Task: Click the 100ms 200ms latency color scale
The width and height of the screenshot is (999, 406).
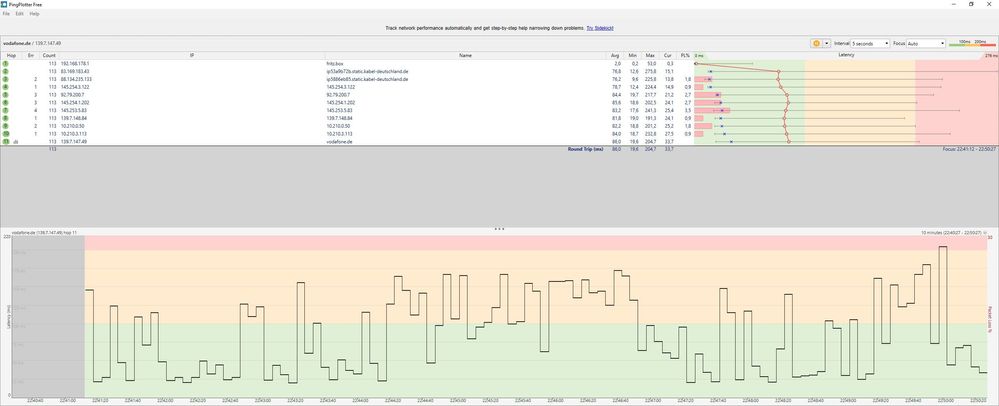Action: tap(972, 43)
